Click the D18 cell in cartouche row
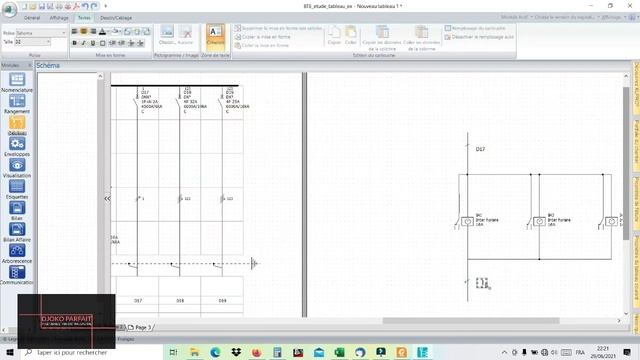Screen dimensions: 640x360 click(x=180, y=300)
